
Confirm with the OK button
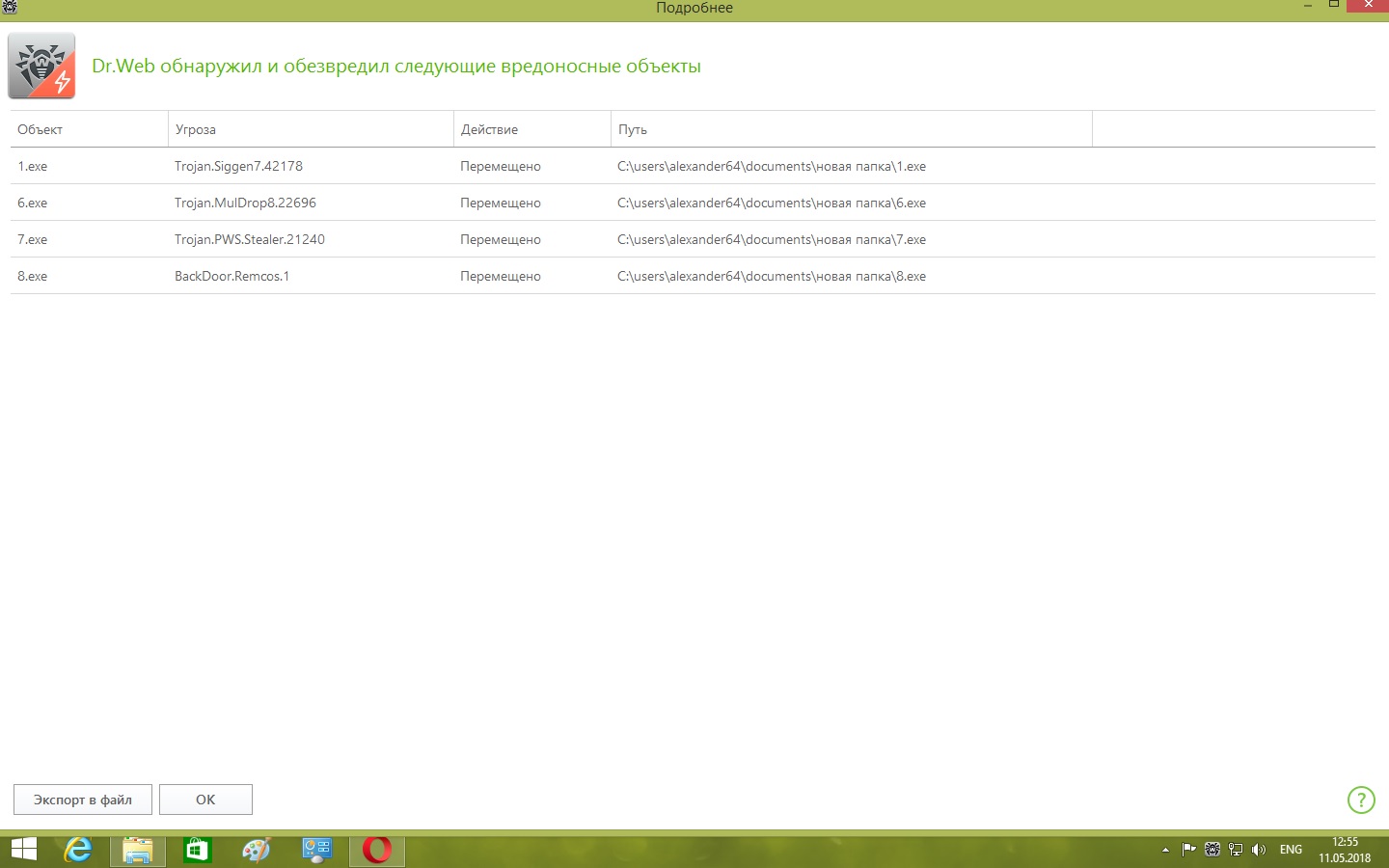[x=205, y=800]
